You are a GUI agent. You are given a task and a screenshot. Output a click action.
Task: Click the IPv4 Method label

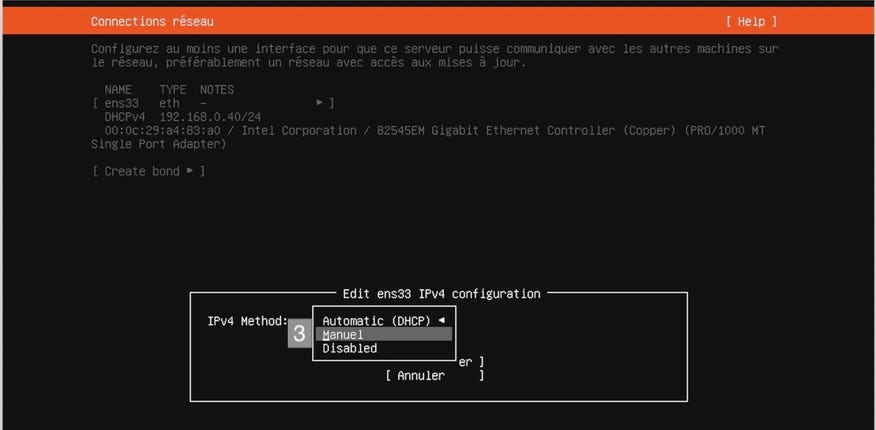click(x=247, y=320)
